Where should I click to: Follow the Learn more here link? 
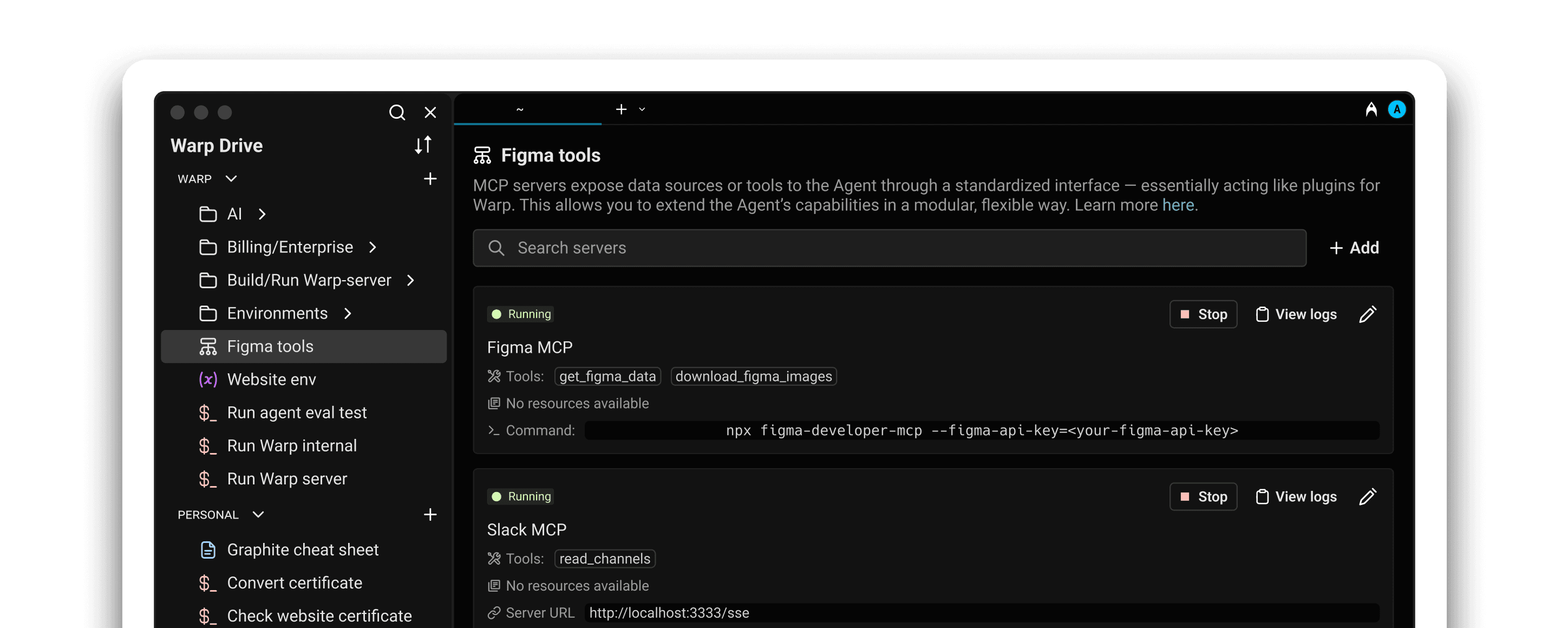pyautogui.click(x=1178, y=205)
